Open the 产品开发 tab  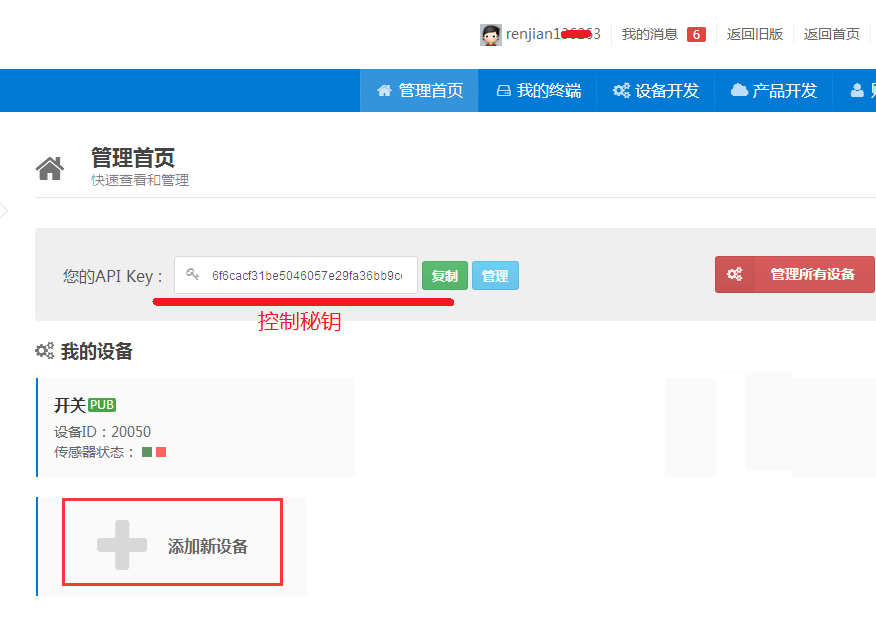[x=774, y=91]
